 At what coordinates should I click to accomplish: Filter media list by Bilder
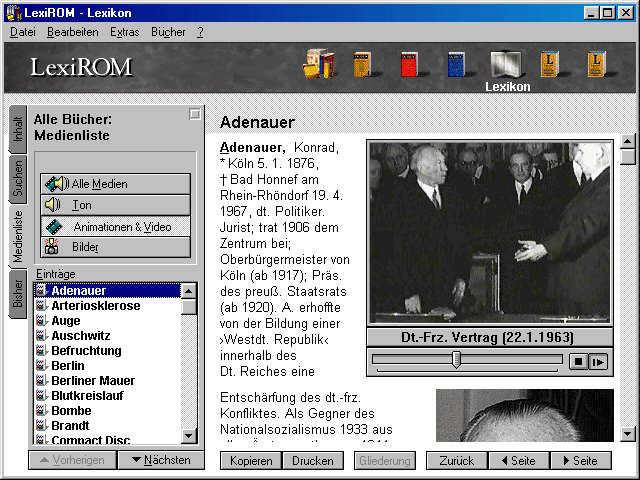coord(116,247)
